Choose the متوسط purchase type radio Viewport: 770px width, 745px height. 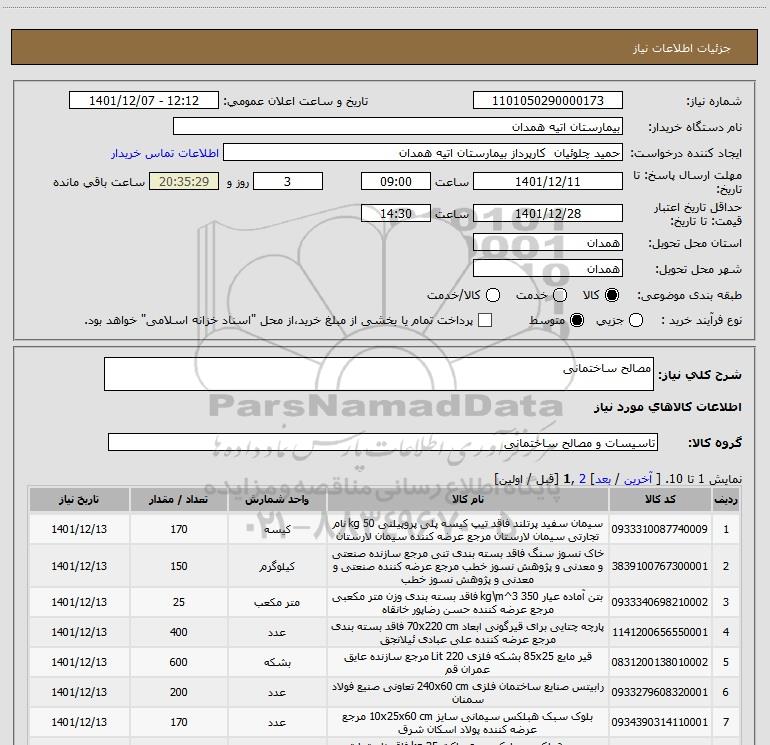(x=577, y=320)
